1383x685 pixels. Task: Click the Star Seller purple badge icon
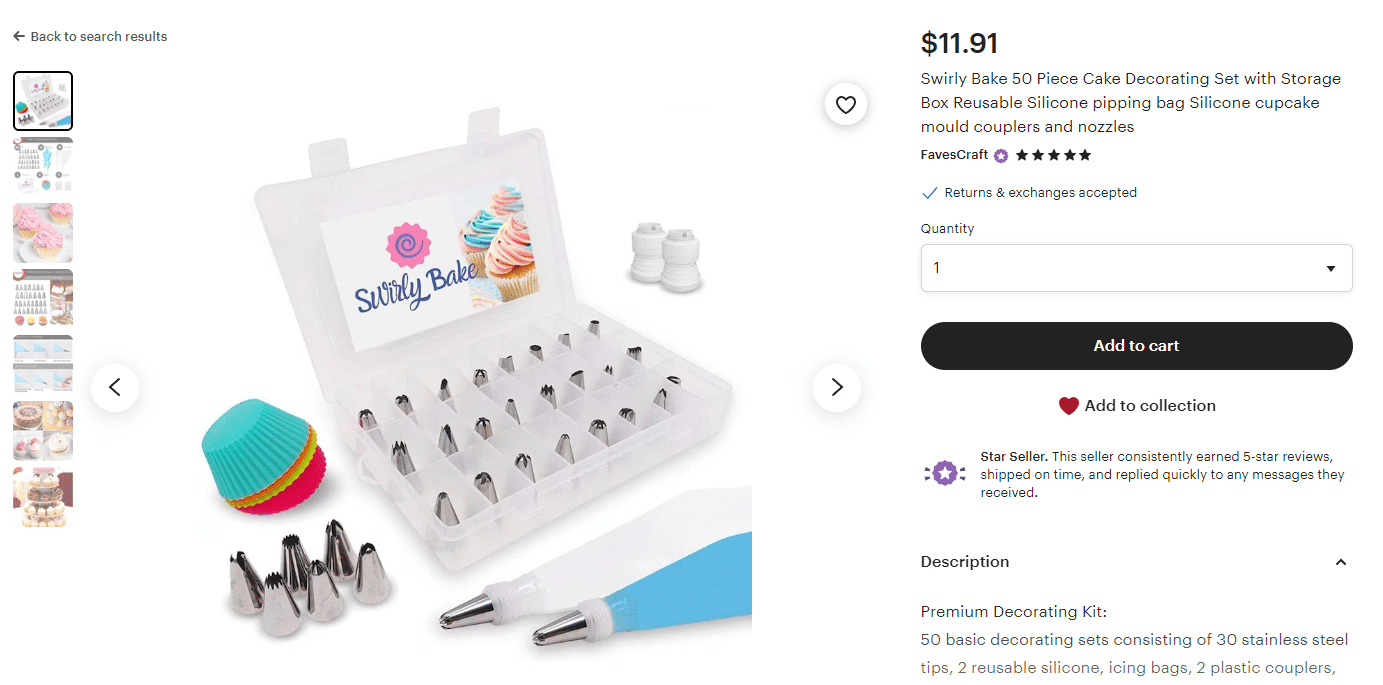[x=945, y=473]
